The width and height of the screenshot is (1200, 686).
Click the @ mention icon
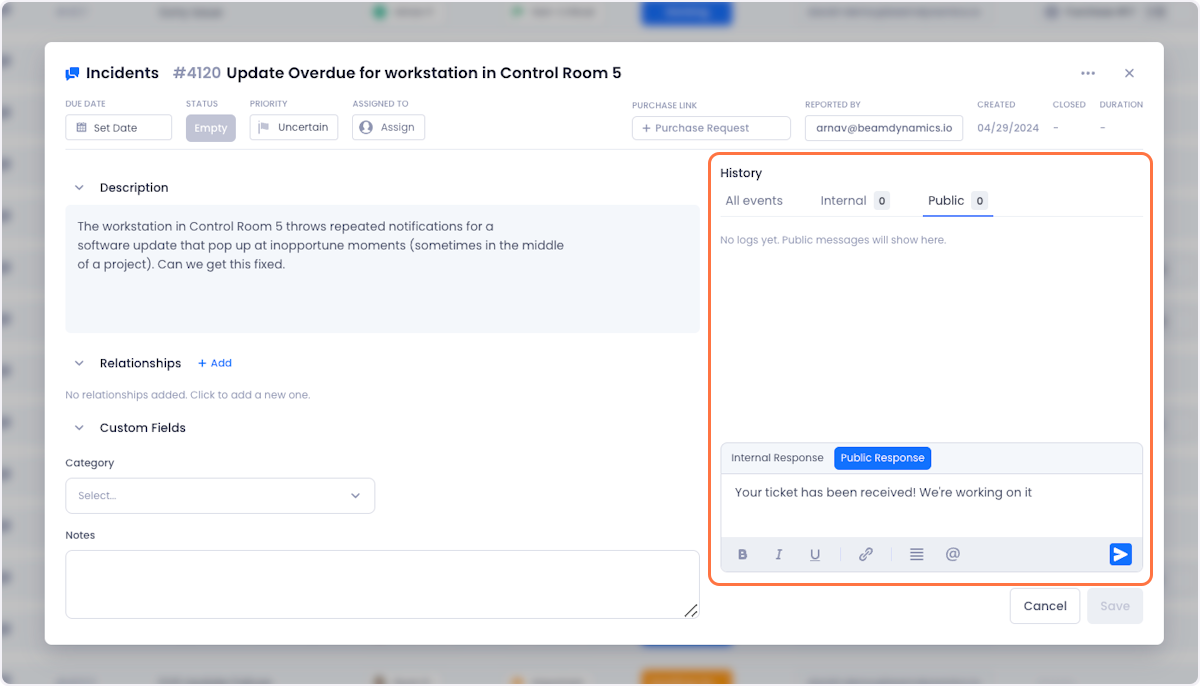[952, 554]
